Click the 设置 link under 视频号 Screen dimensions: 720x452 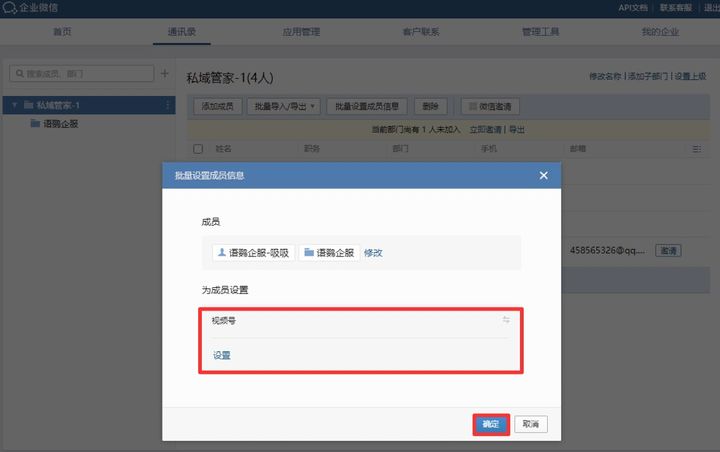pyautogui.click(x=221, y=355)
